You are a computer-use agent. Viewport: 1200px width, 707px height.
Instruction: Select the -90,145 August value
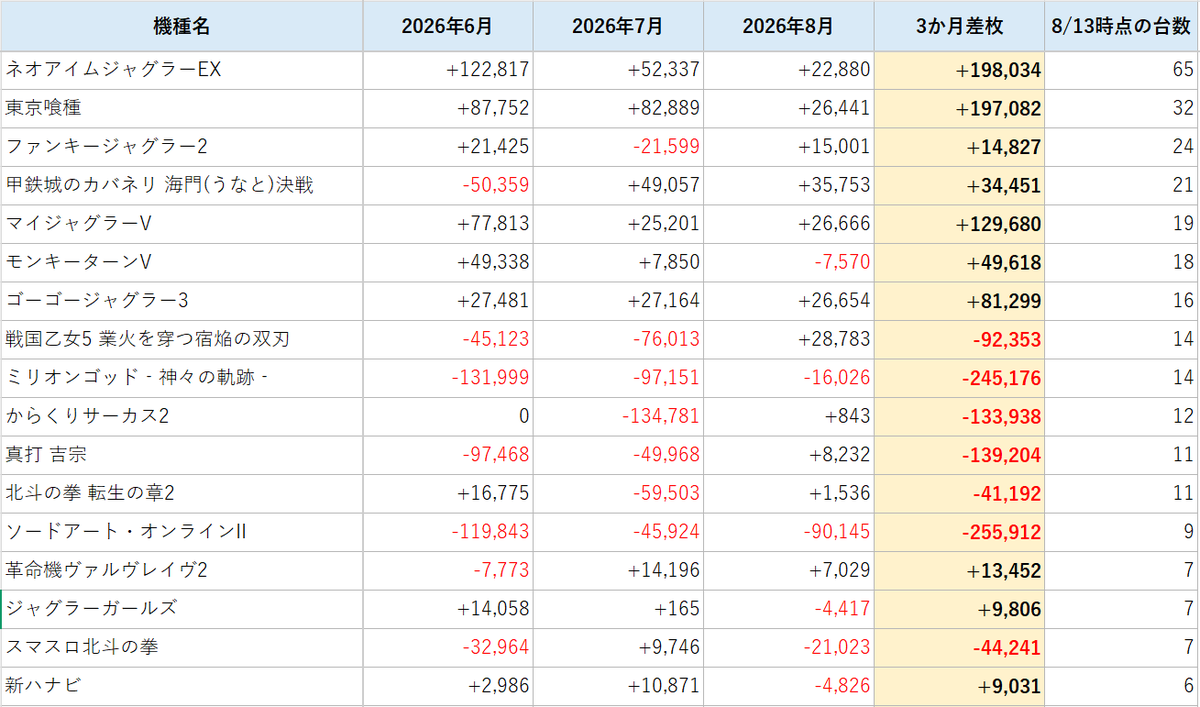[x=788, y=532]
